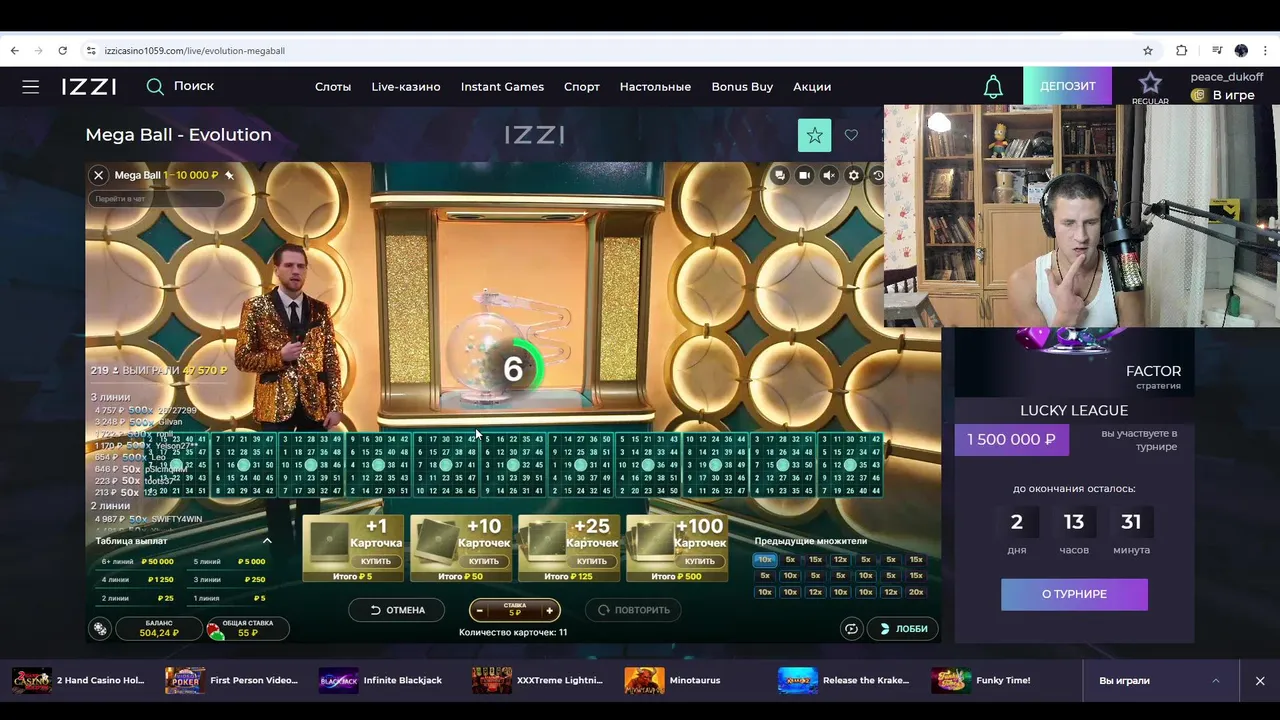
Task: Open Instant Games section
Action: (502, 87)
